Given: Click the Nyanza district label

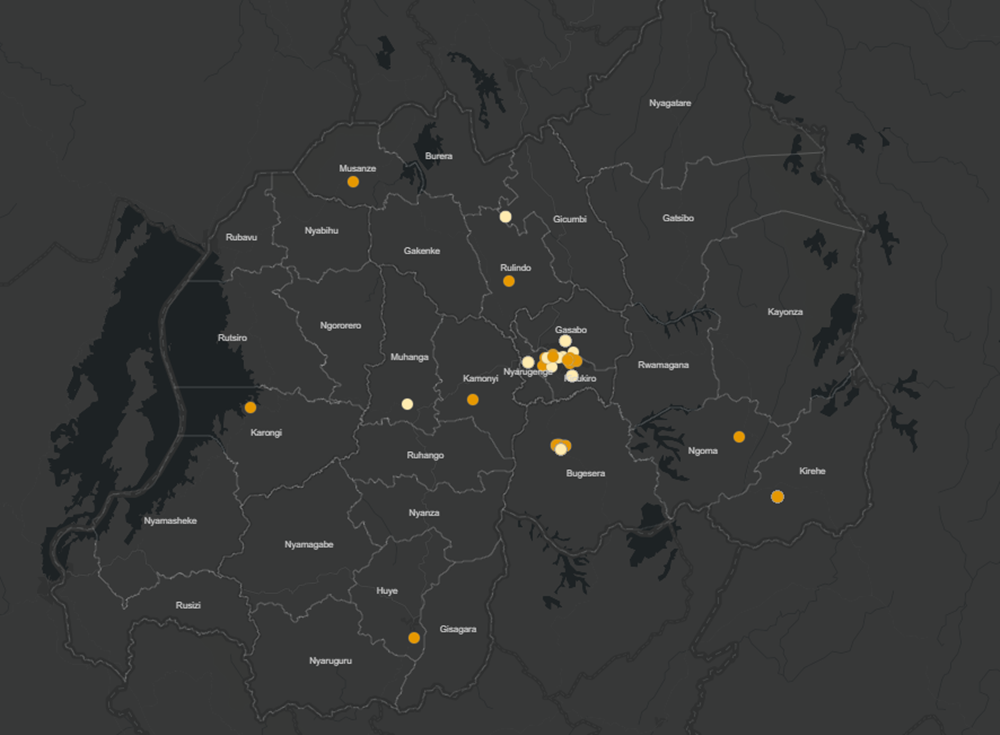Looking at the screenshot, I should [424, 513].
